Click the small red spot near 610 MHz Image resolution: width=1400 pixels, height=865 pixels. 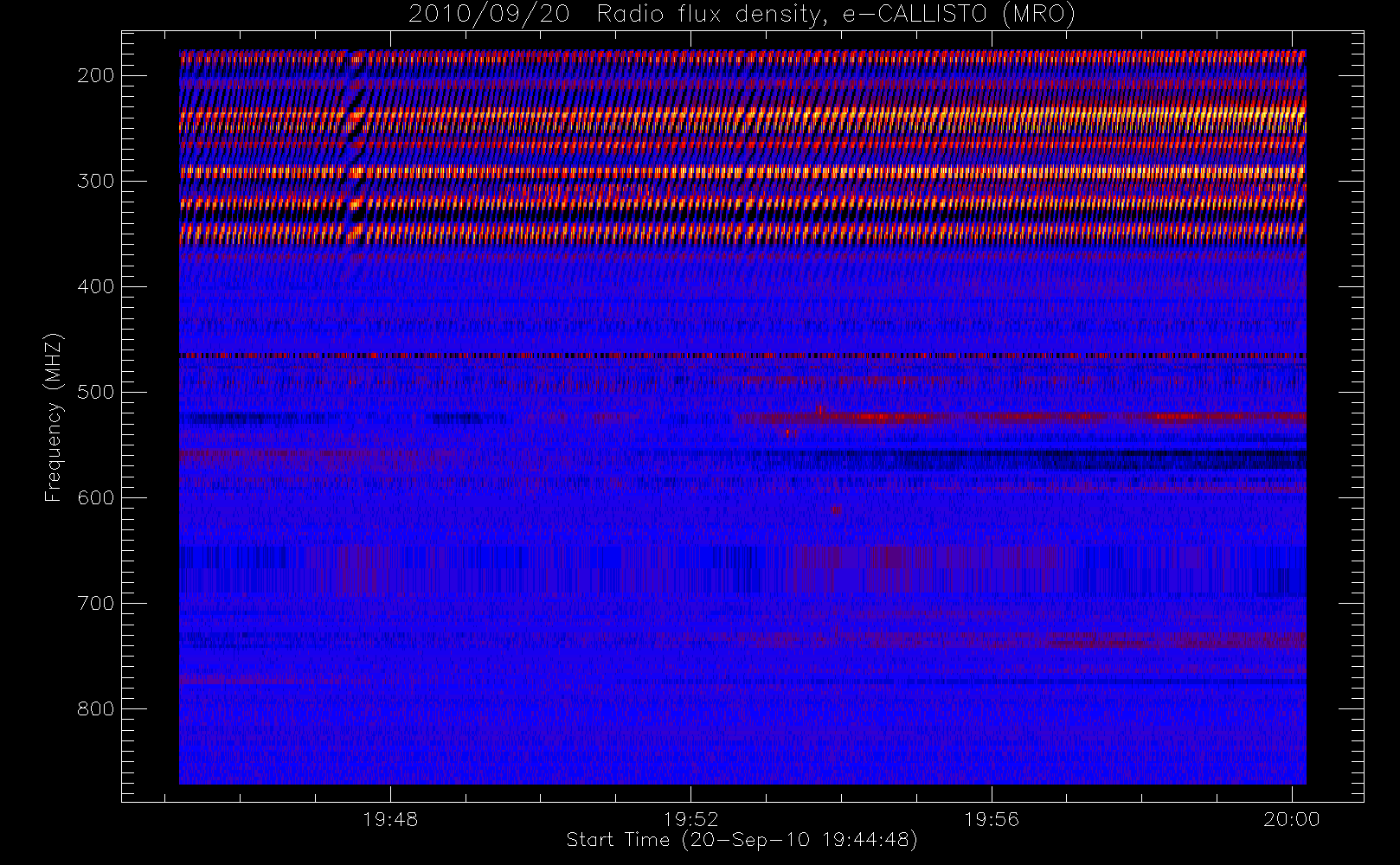tap(837, 509)
